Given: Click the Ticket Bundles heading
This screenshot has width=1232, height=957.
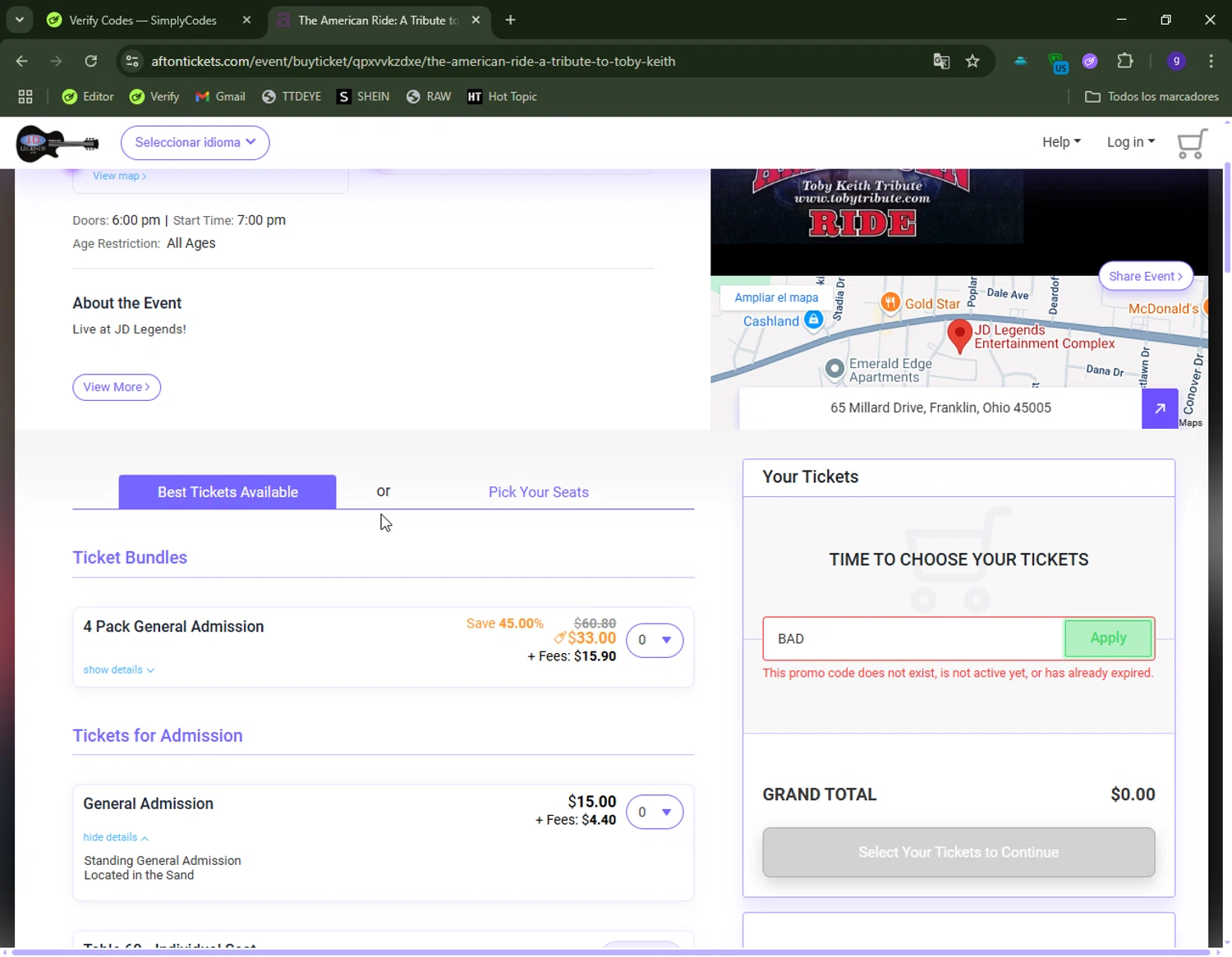Looking at the screenshot, I should point(130,558).
